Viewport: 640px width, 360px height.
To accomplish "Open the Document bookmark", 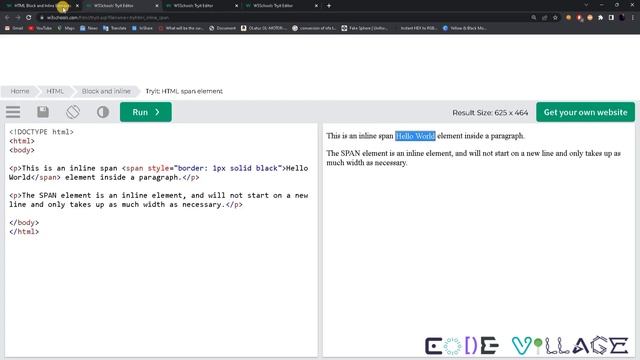I will click(x=222, y=28).
